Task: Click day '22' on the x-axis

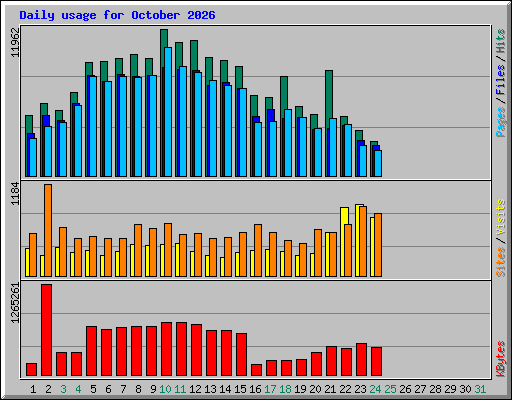Action: pyautogui.click(x=345, y=389)
